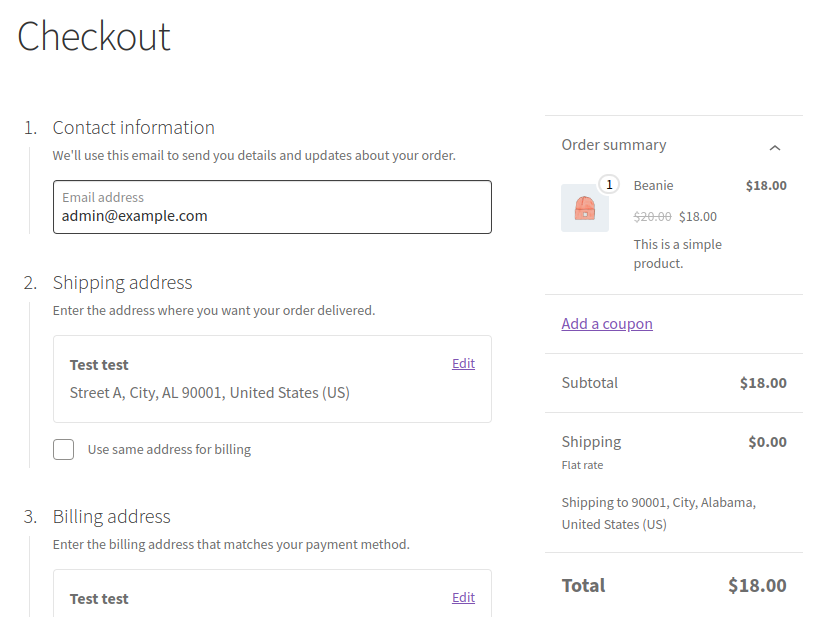Click the Order summary heading
This screenshot has width=818, height=617.
pyautogui.click(x=613, y=145)
